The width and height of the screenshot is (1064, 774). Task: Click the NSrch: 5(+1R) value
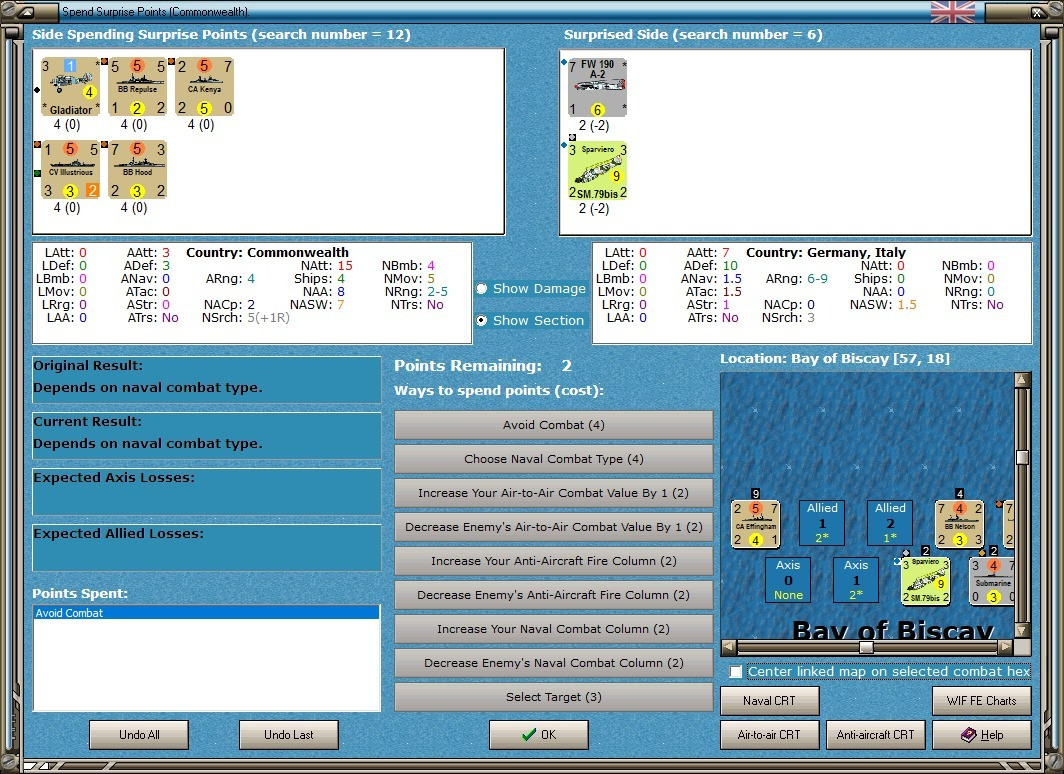(268, 317)
